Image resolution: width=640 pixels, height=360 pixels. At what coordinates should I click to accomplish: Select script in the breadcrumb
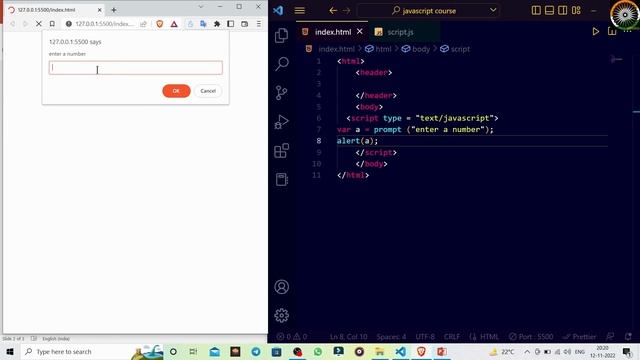tap(460, 49)
